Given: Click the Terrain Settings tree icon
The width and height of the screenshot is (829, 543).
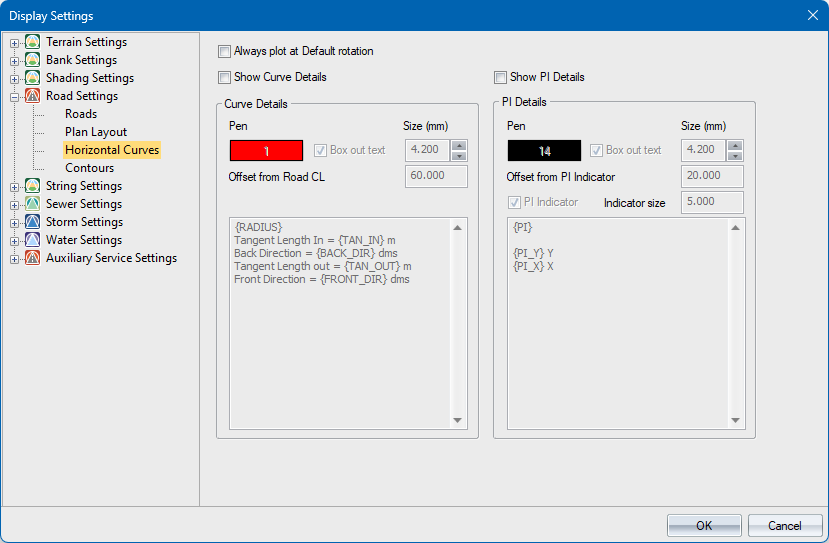Looking at the screenshot, I should 33,42.
